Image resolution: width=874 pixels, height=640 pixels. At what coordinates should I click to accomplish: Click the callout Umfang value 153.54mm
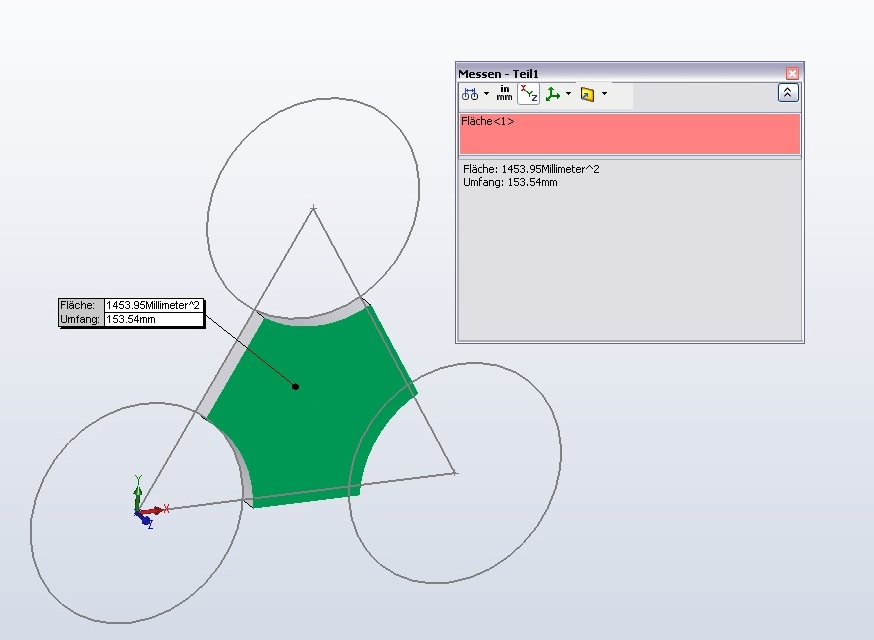coord(153,319)
